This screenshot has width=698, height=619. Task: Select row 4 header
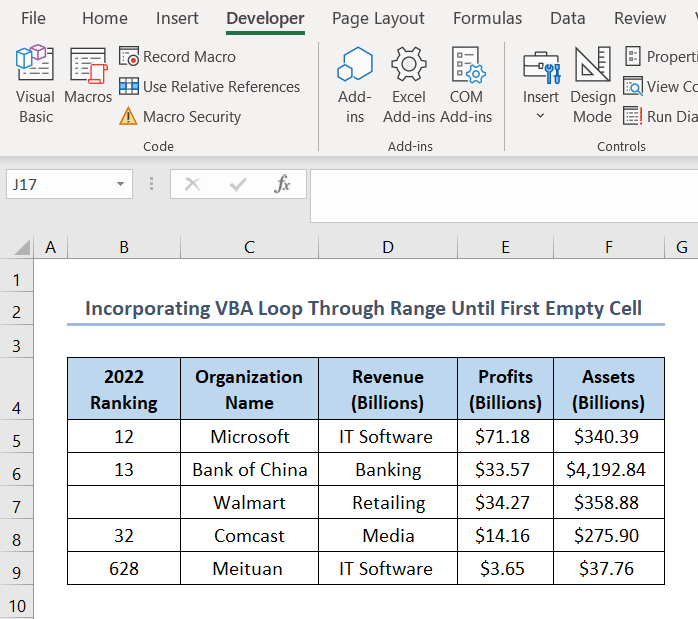pyautogui.click(x=16, y=389)
